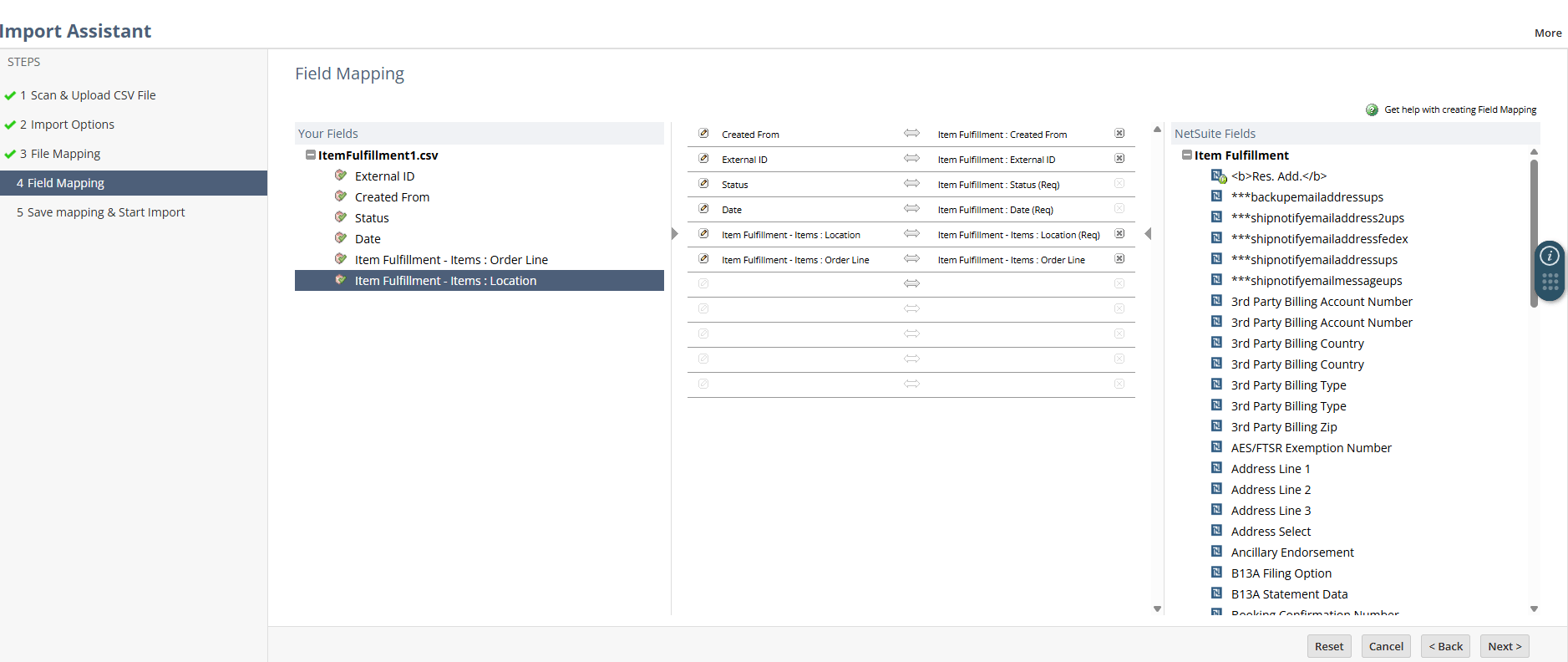This screenshot has width=1568, height=662.
Task: Remove the External ID mapping with its X icon
Action: 1119,159
